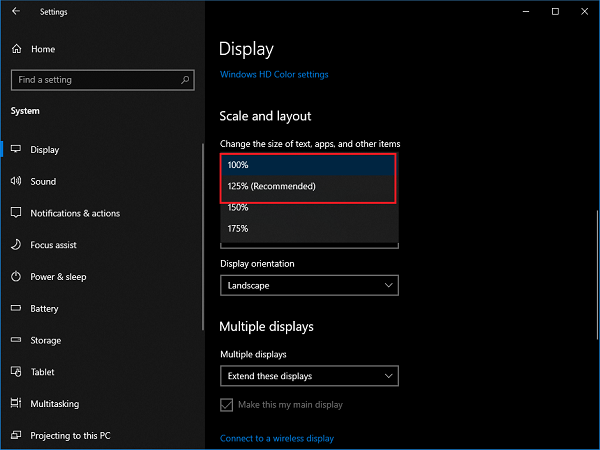Click Connect to a wireless display

(x=277, y=438)
